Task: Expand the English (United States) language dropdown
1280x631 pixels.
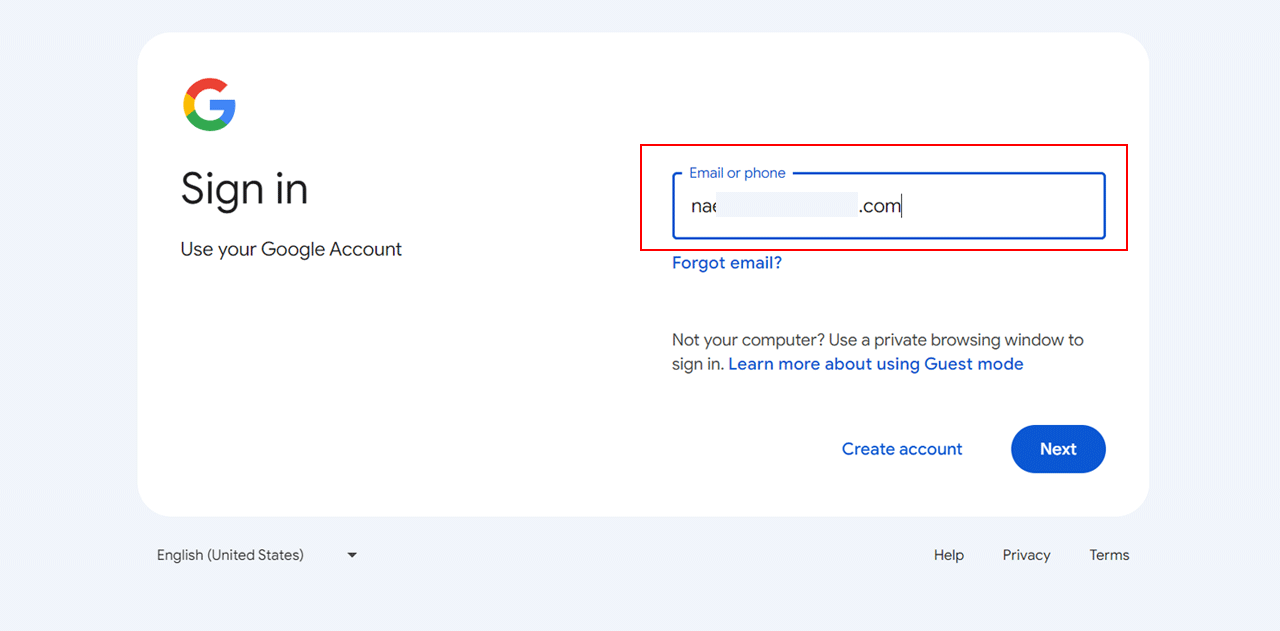Action: pos(257,555)
